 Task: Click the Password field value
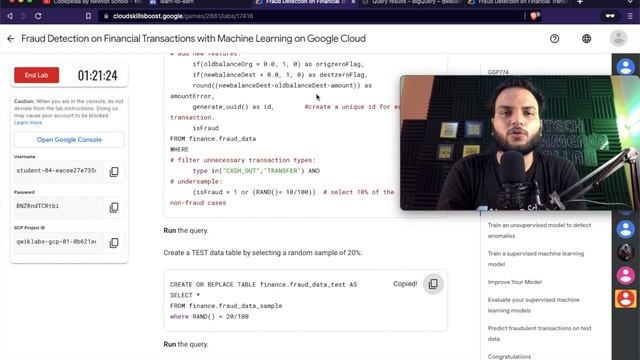click(x=58, y=206)
